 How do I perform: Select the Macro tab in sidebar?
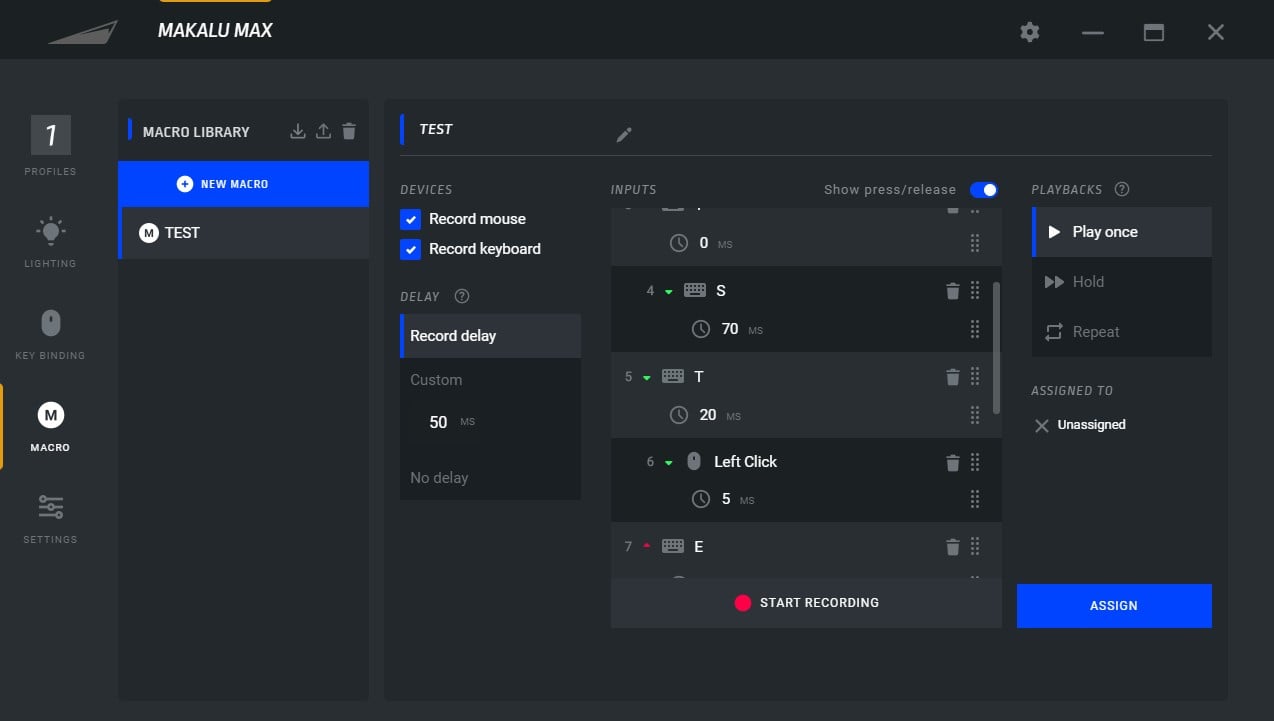[x=50, y=426]
